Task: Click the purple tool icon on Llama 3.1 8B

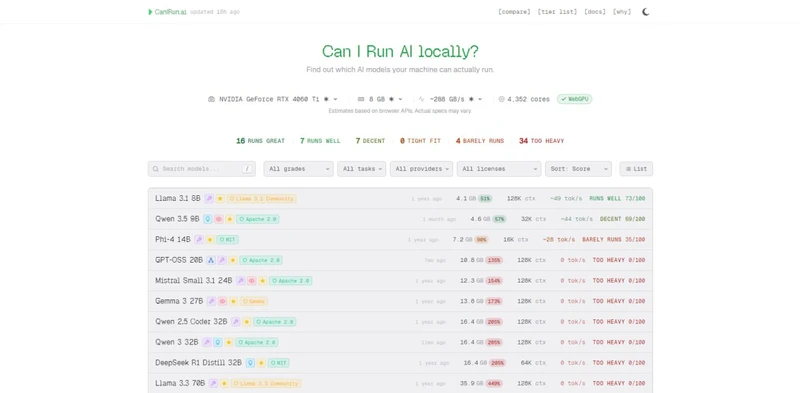Action: tap(209, 199)
